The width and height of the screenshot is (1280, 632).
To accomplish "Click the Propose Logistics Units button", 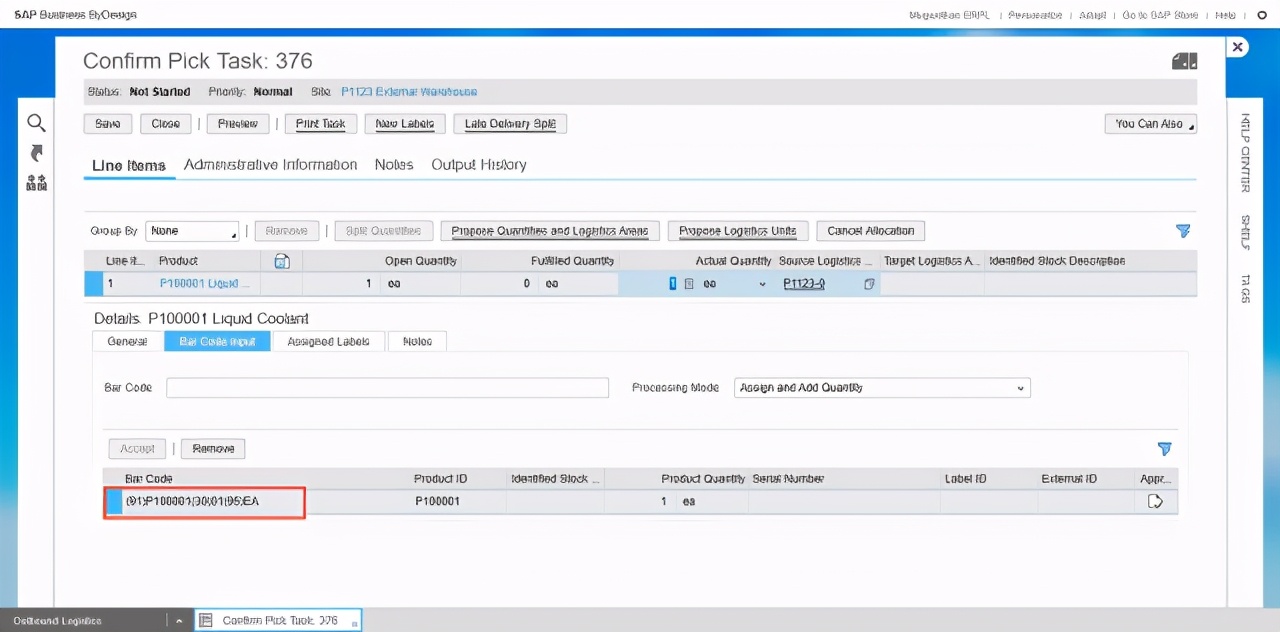I will 737,231.
